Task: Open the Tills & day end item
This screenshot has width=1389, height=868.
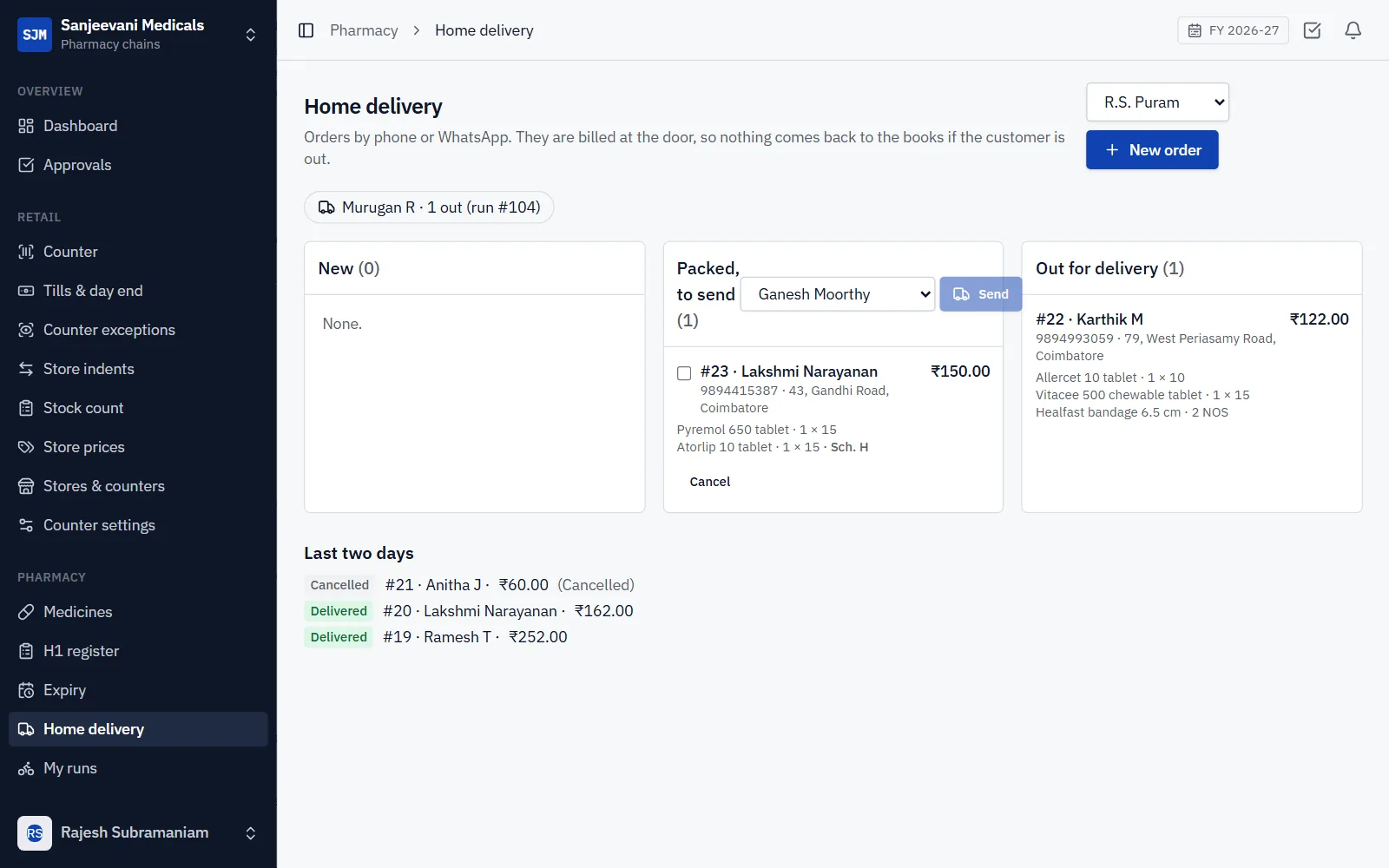Action: [138, 291]
